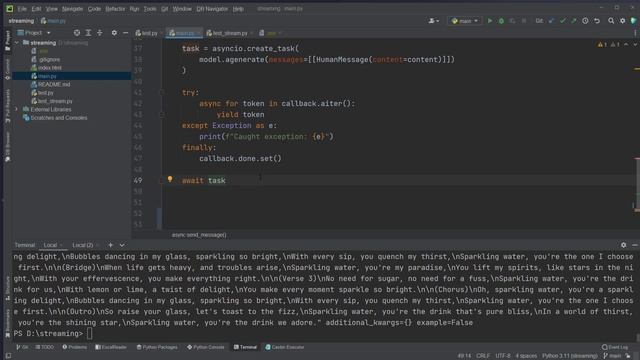Screen dimensions: 640x360
Task: Open the Navigate menu
Action: pyautogui.click(x=72, y=9)
